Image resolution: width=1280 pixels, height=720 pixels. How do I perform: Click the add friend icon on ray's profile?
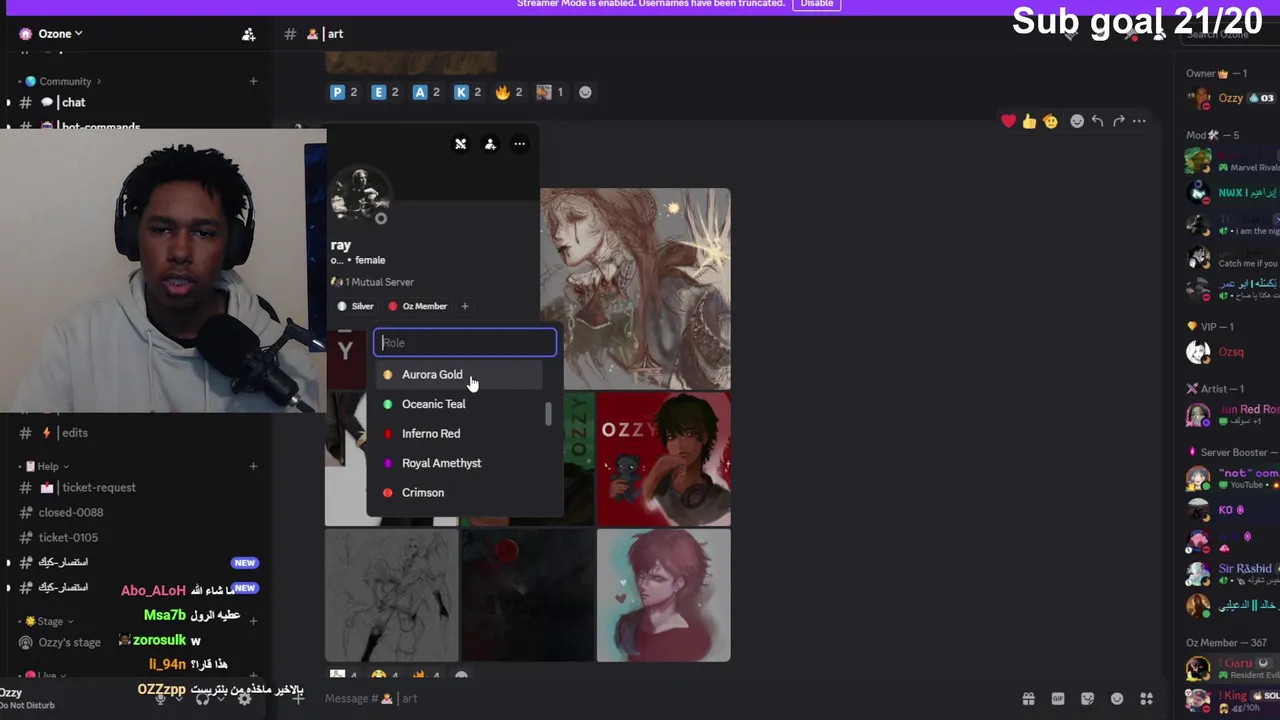490,144
